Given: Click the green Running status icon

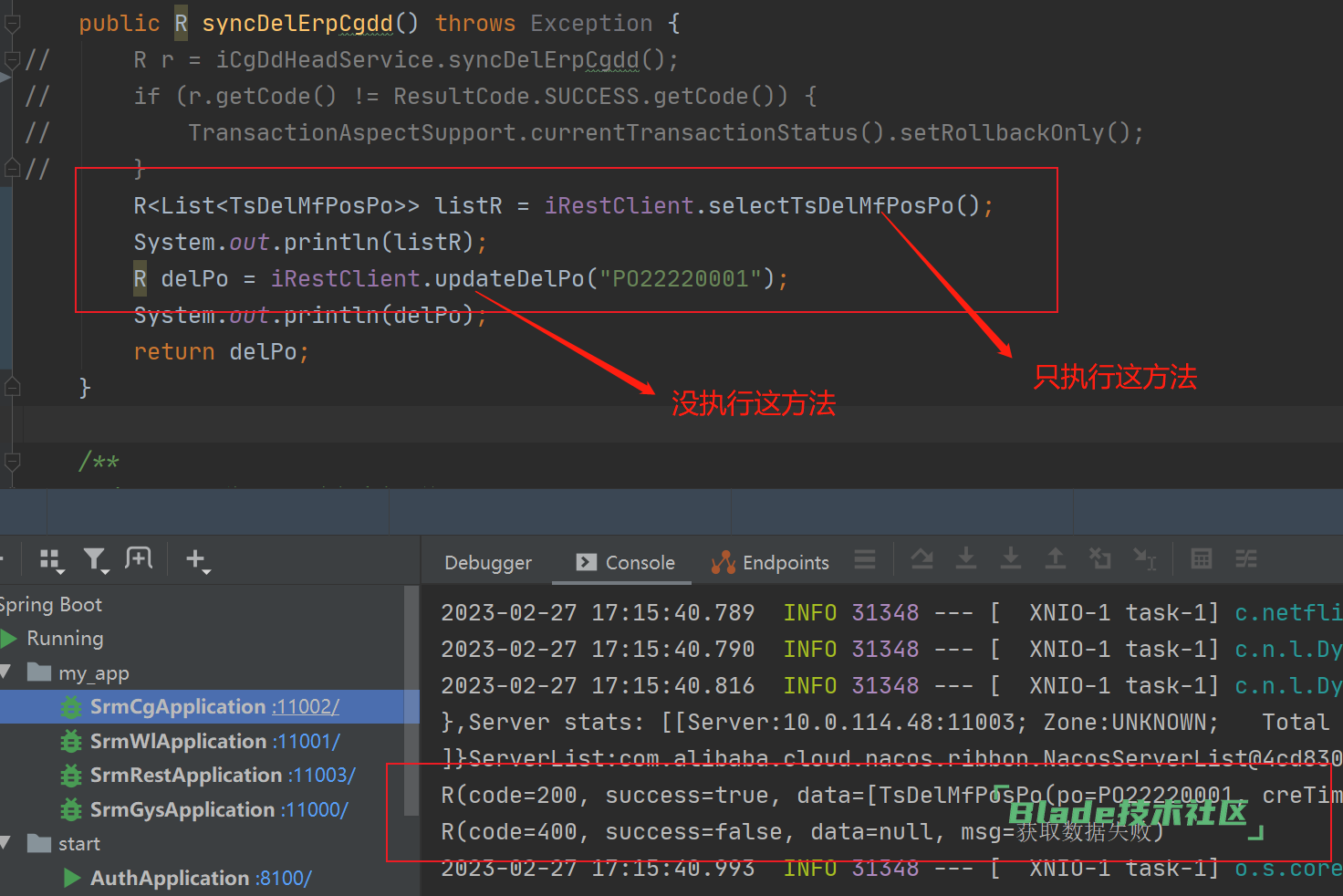Looking at the screenshot, I should pos(10,638).
